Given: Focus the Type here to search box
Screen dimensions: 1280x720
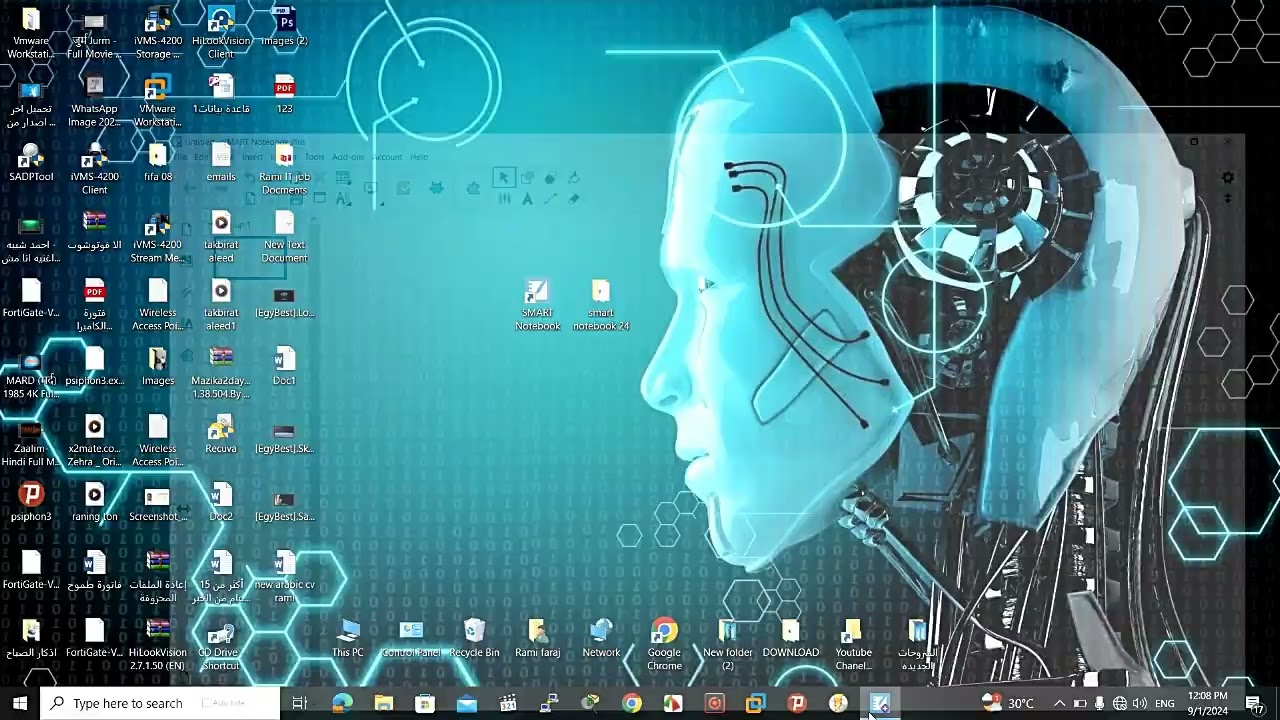Looking at the screenshot, I should pyautogui.click(x=162, y=703).
